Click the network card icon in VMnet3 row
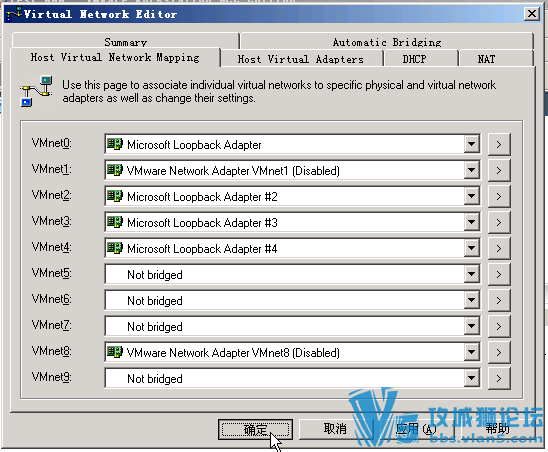Screen dimensions: 548x452 pos(115,222)
